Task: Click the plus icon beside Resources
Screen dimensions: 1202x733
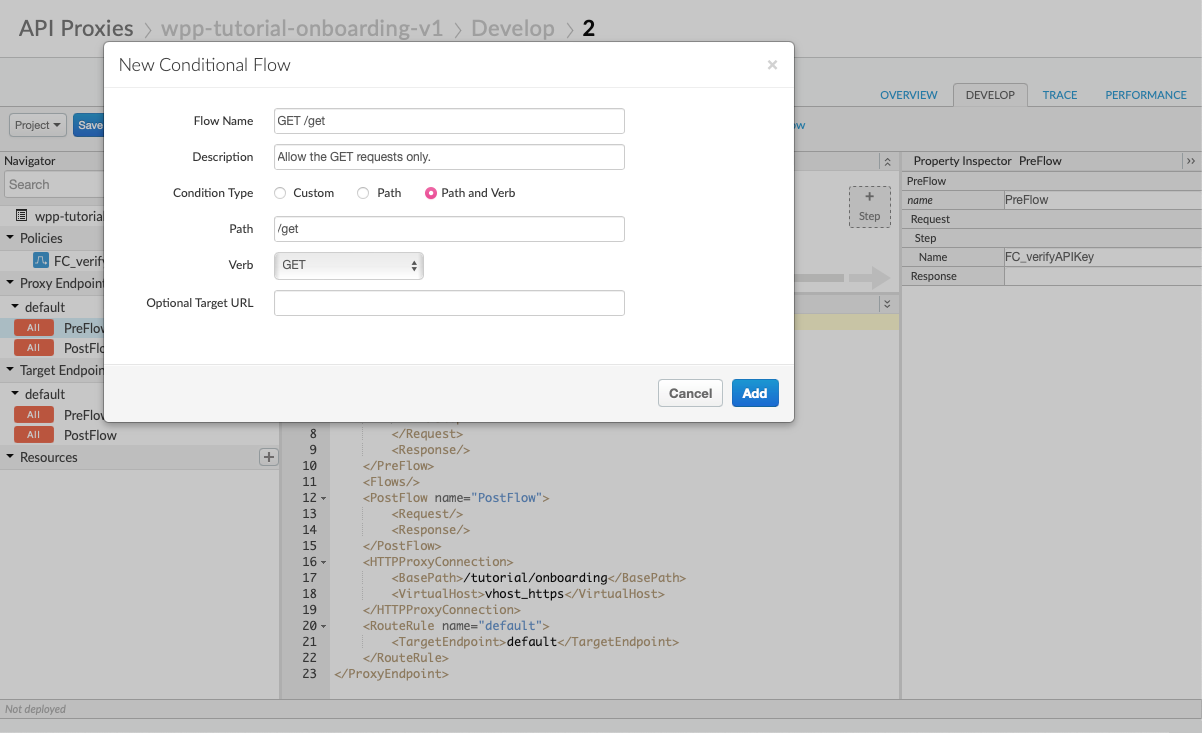Action: 268,457
